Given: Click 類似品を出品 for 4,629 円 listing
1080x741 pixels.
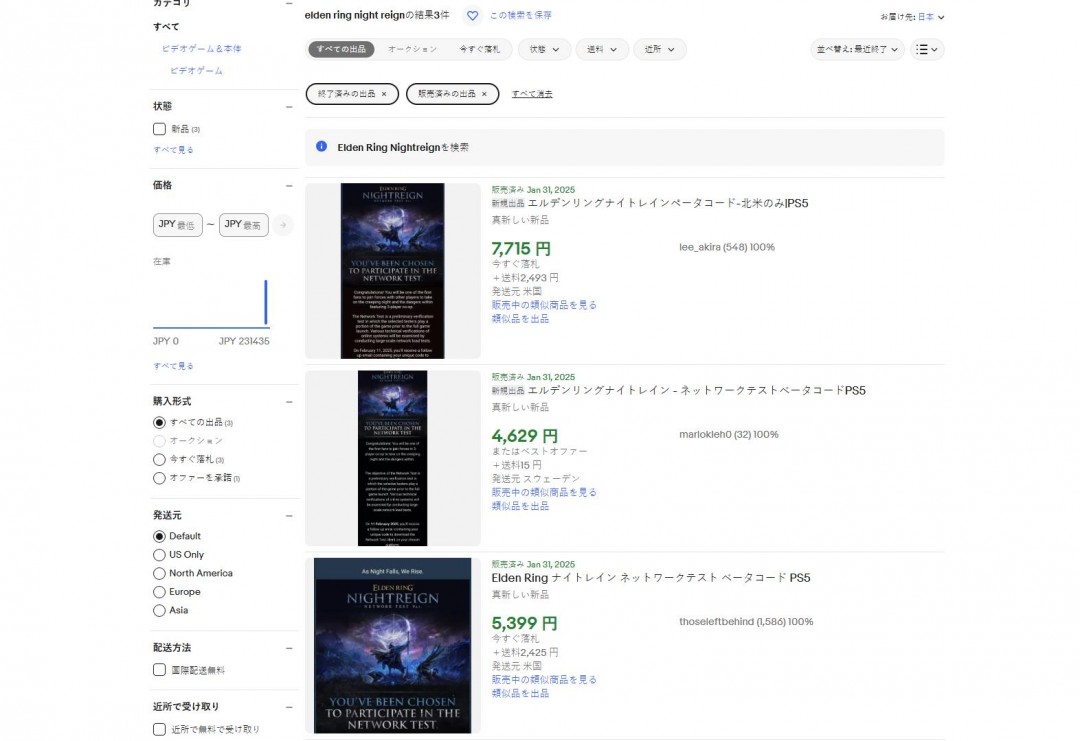Looking at the screenshot, I should [x=520, y=506].
